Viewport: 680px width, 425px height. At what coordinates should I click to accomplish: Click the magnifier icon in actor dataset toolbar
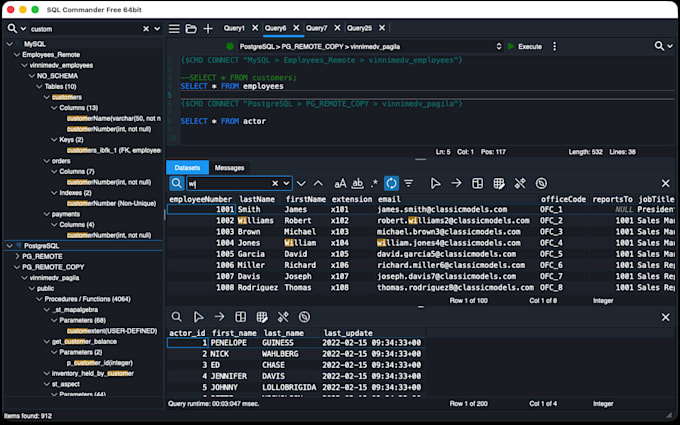[177, 317]
